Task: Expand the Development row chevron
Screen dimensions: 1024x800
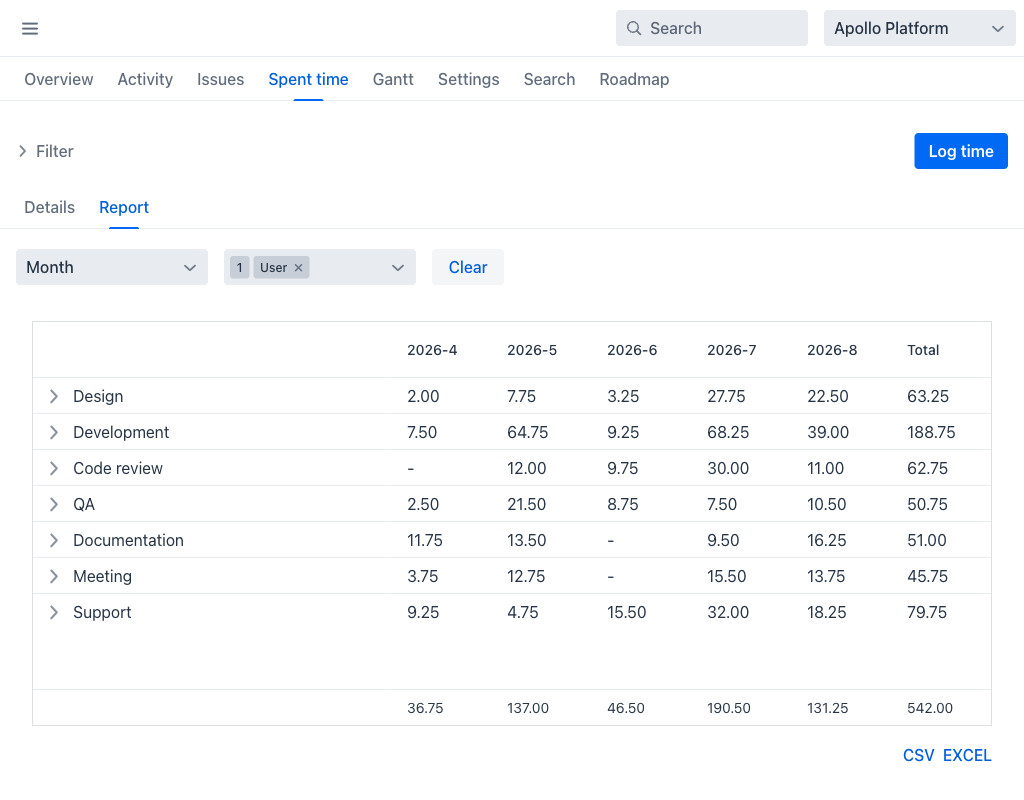Action: (54, 432)
